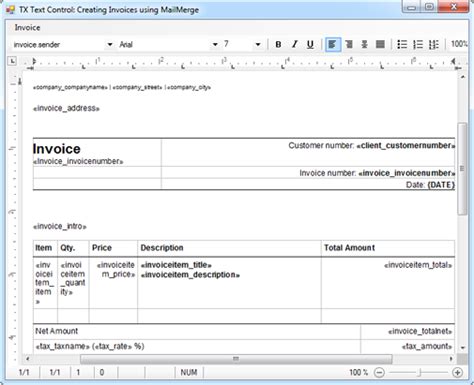This screenshot has width=474, height=385.
Task: Open the invoice sender style dropdown
Action: (x=110, y=44)
